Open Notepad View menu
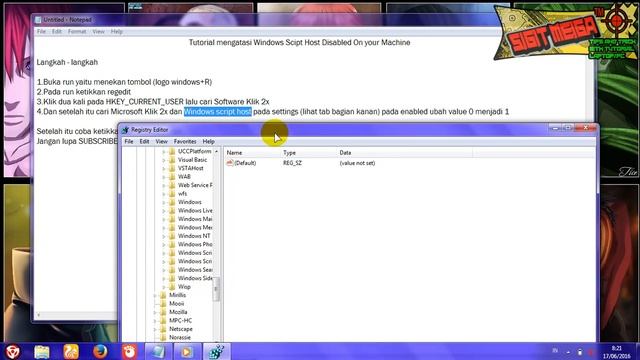 [x=98, y=31]
